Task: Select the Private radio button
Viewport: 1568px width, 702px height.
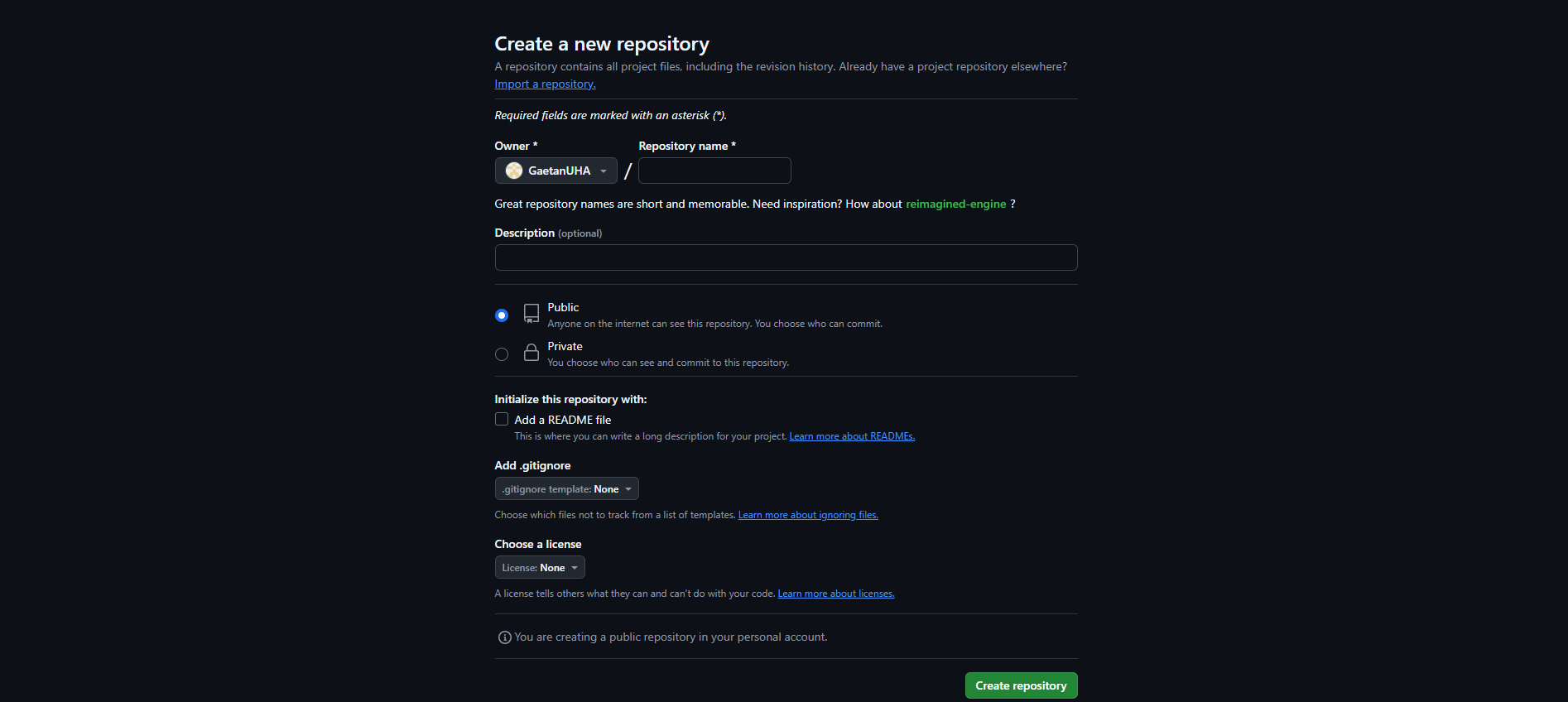Action: 502,354
